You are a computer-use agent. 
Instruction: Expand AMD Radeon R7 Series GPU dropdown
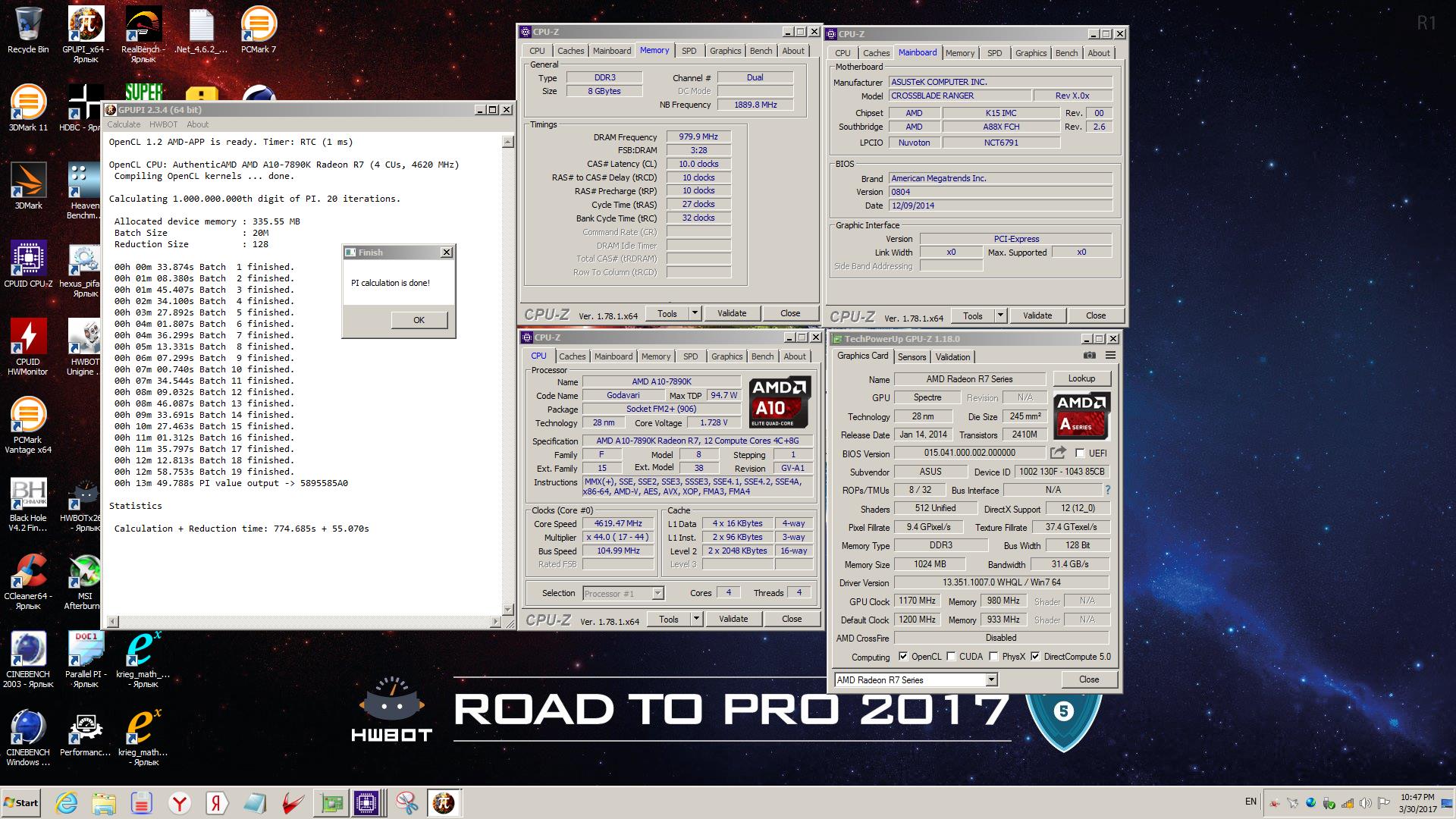991,680
